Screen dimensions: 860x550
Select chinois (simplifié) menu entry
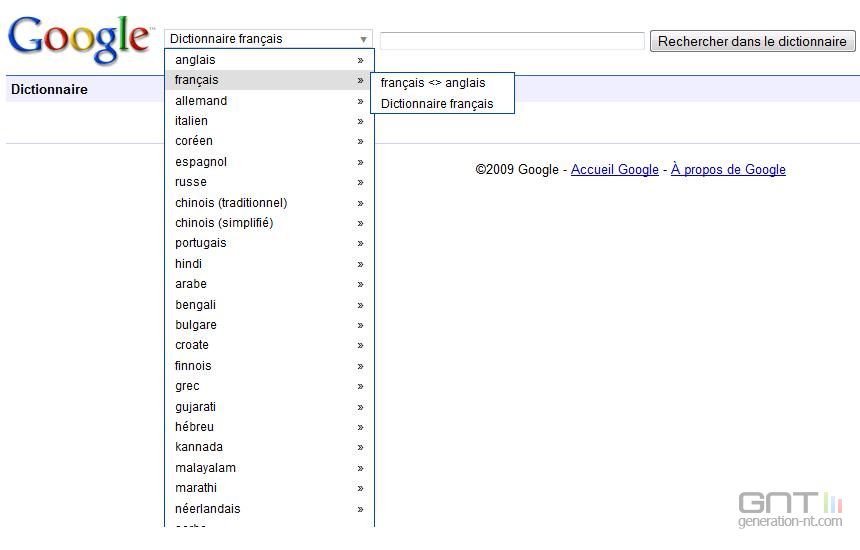point(224,223)
